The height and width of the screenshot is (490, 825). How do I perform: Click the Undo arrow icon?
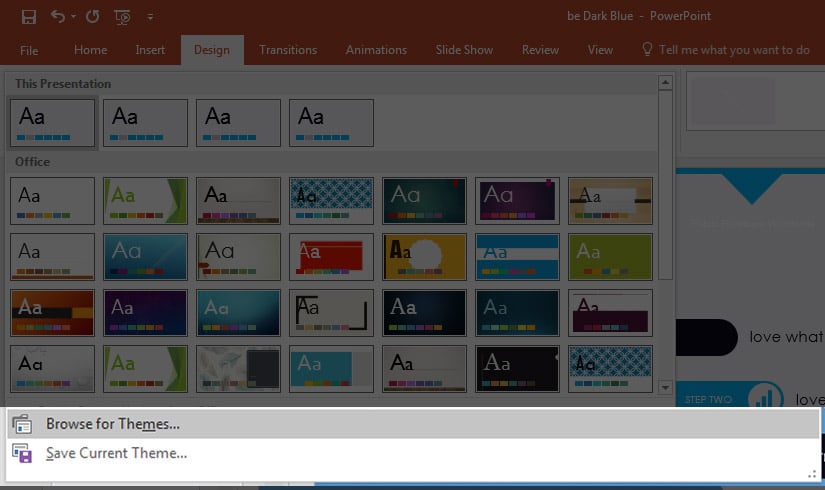pyautogui.click(x=57, y=16)
